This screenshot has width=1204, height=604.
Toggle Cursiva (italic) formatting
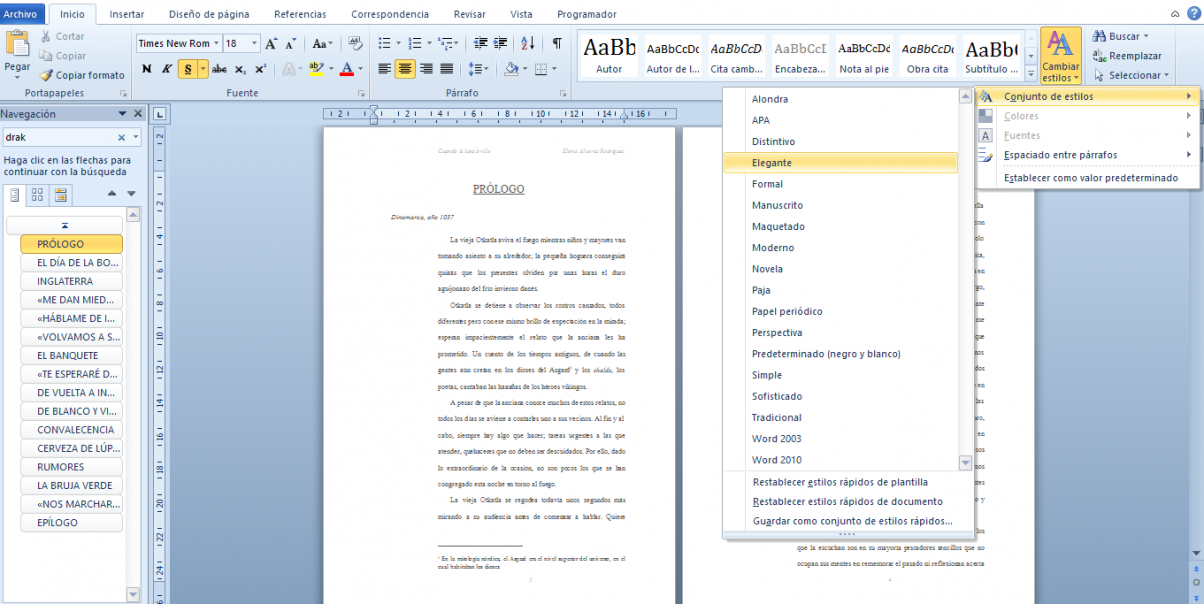click(x=164, y=68)
